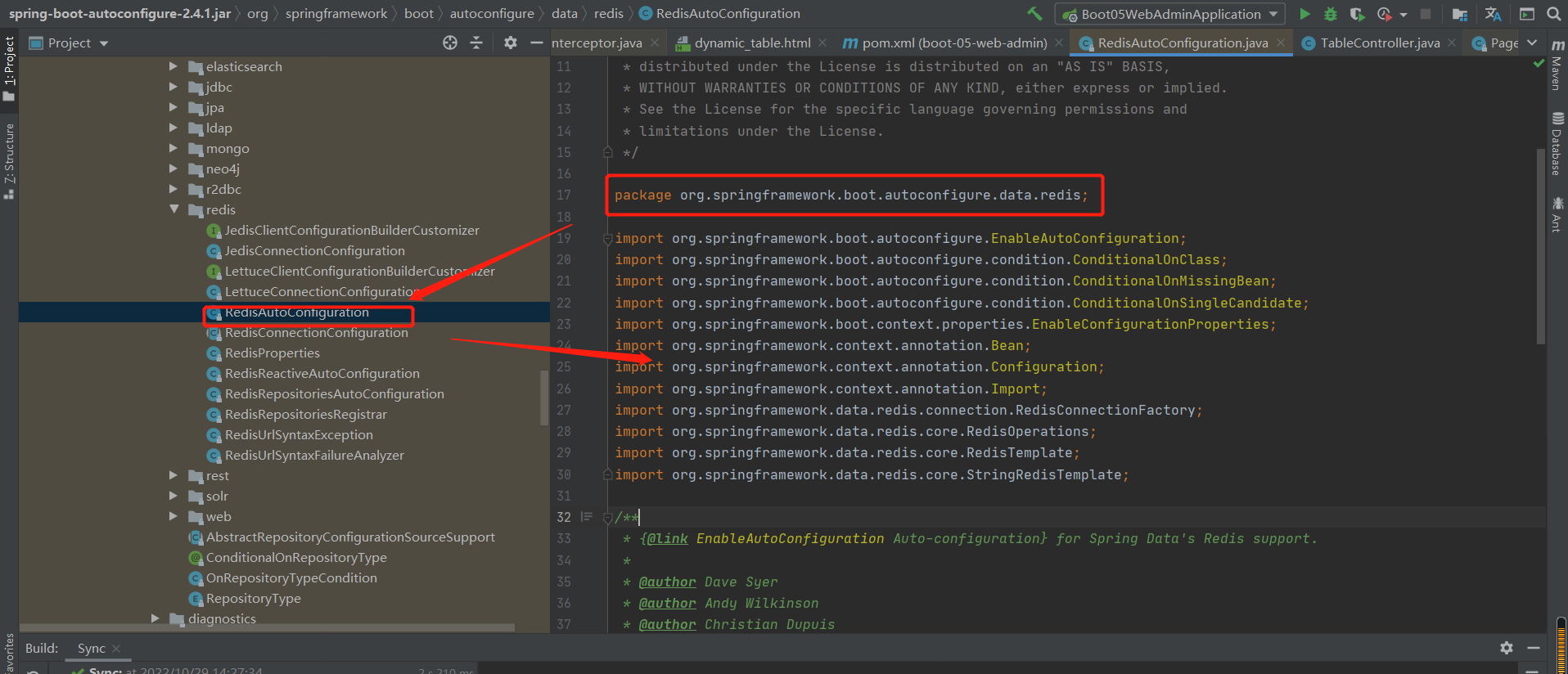Viewport: 1568px width, 674px height.
Task: Launch the profiler run icon
Action: click(x=1385, y=14)
